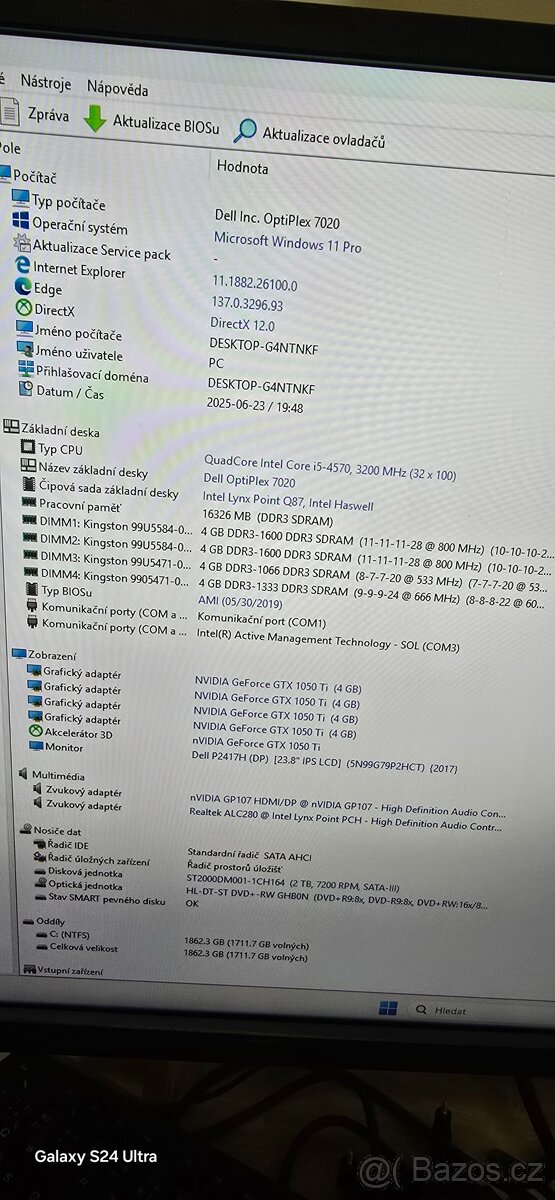Select the Internet Explorer row
The width and height of the screenshot is (555, 1200).
coord(70,269)
